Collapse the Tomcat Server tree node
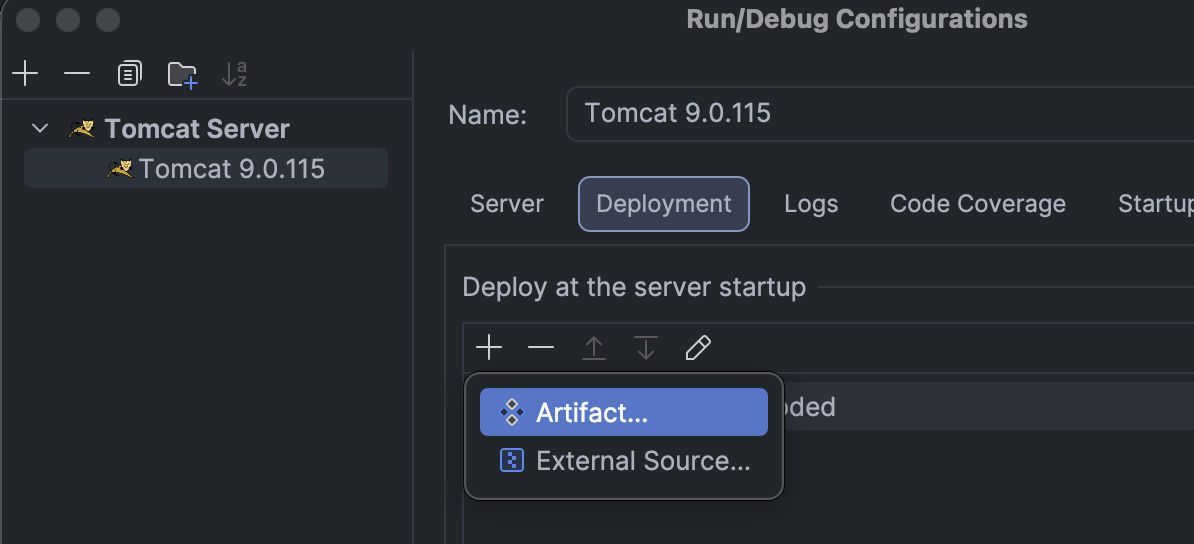 (40, 129)
